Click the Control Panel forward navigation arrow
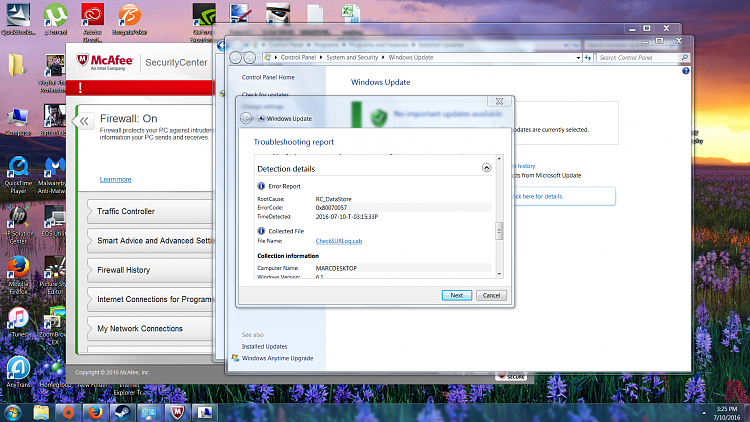 point(249,57)
